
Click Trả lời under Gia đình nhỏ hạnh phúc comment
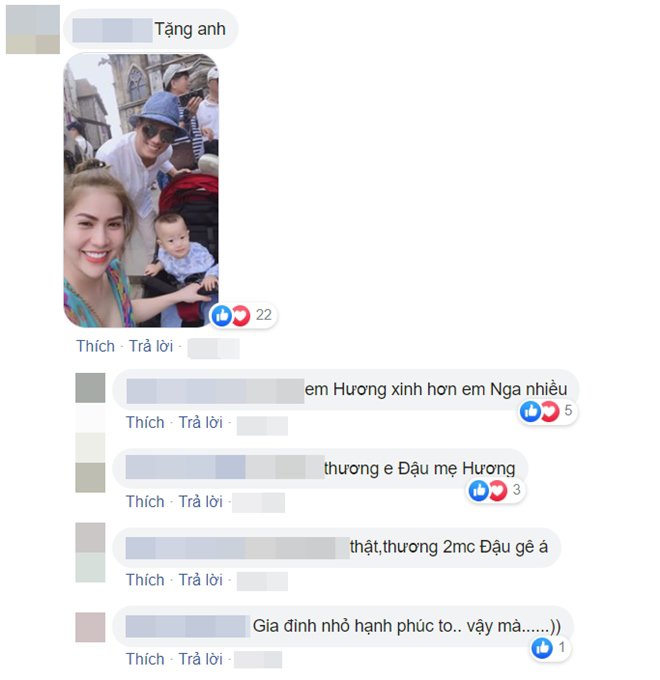pyautogui.click(x=201, y=659)
